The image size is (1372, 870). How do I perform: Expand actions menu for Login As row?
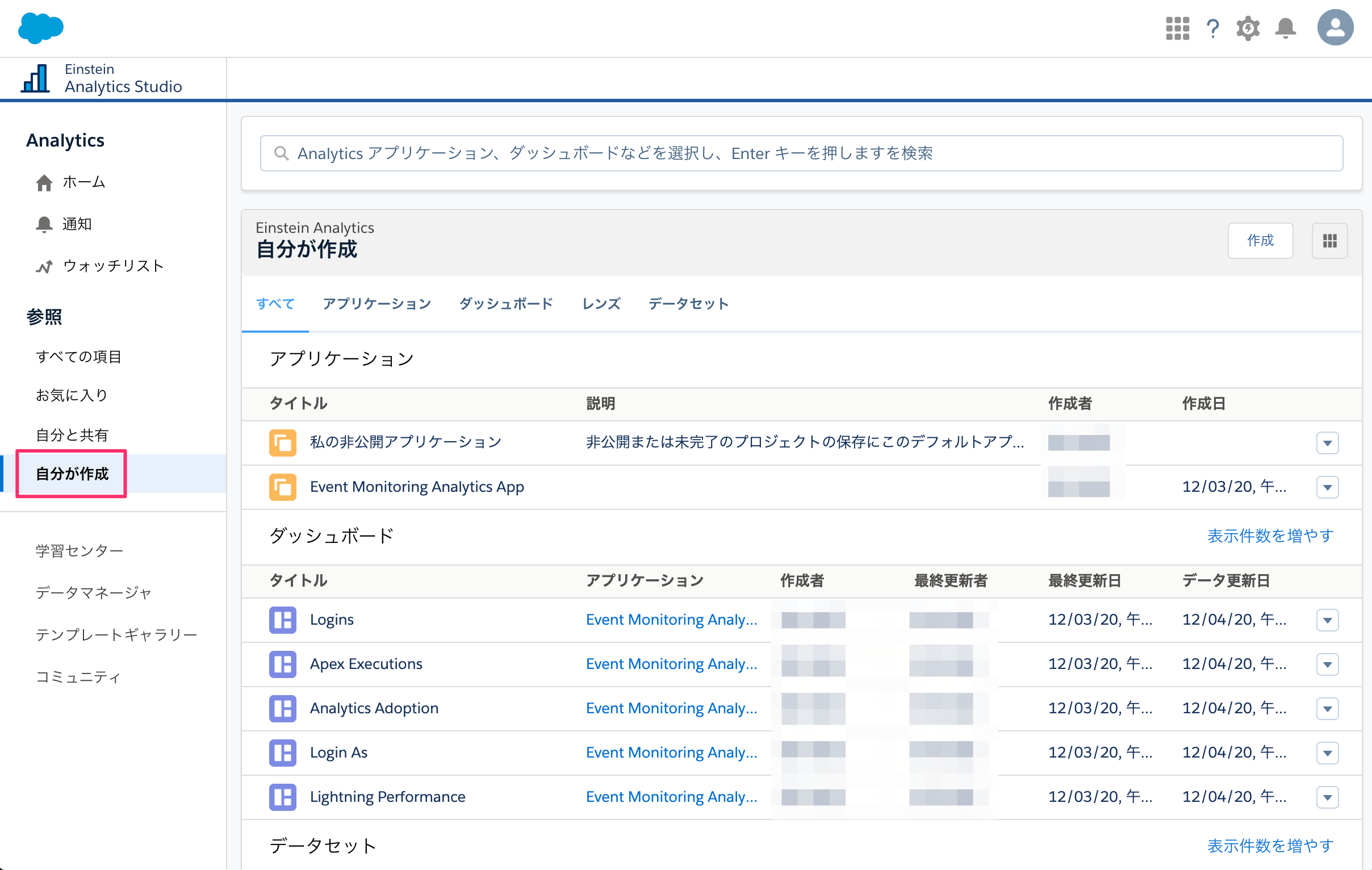coord(1327,753)
